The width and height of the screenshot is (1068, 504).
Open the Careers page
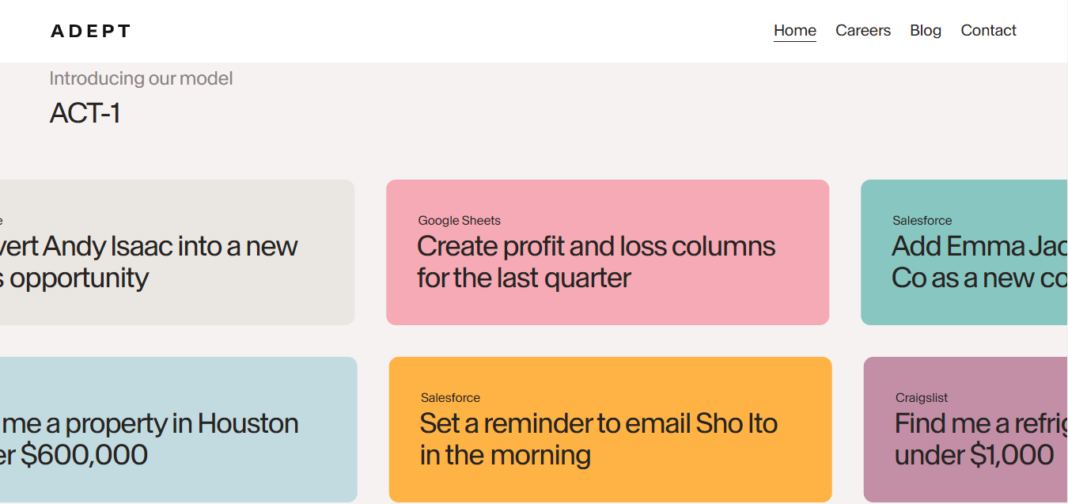(x=863, y=30)
